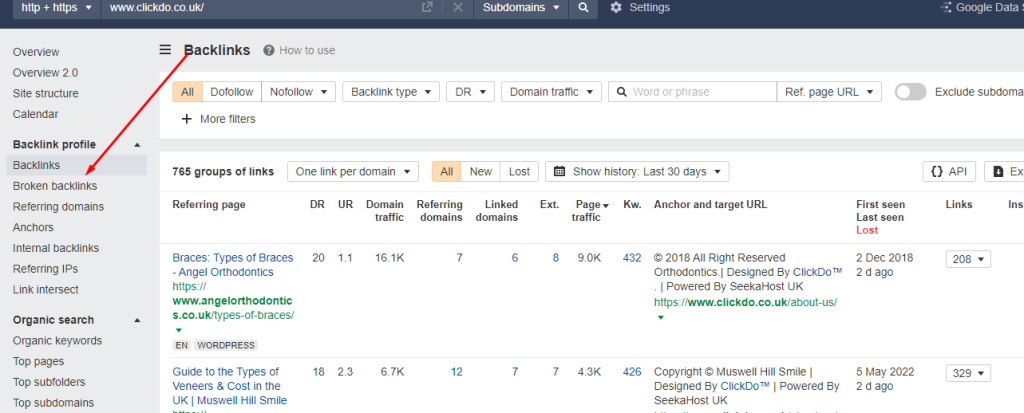Open Show history: Last 30 days dropdown
The image size is (1024, 413).
(637, 172)
